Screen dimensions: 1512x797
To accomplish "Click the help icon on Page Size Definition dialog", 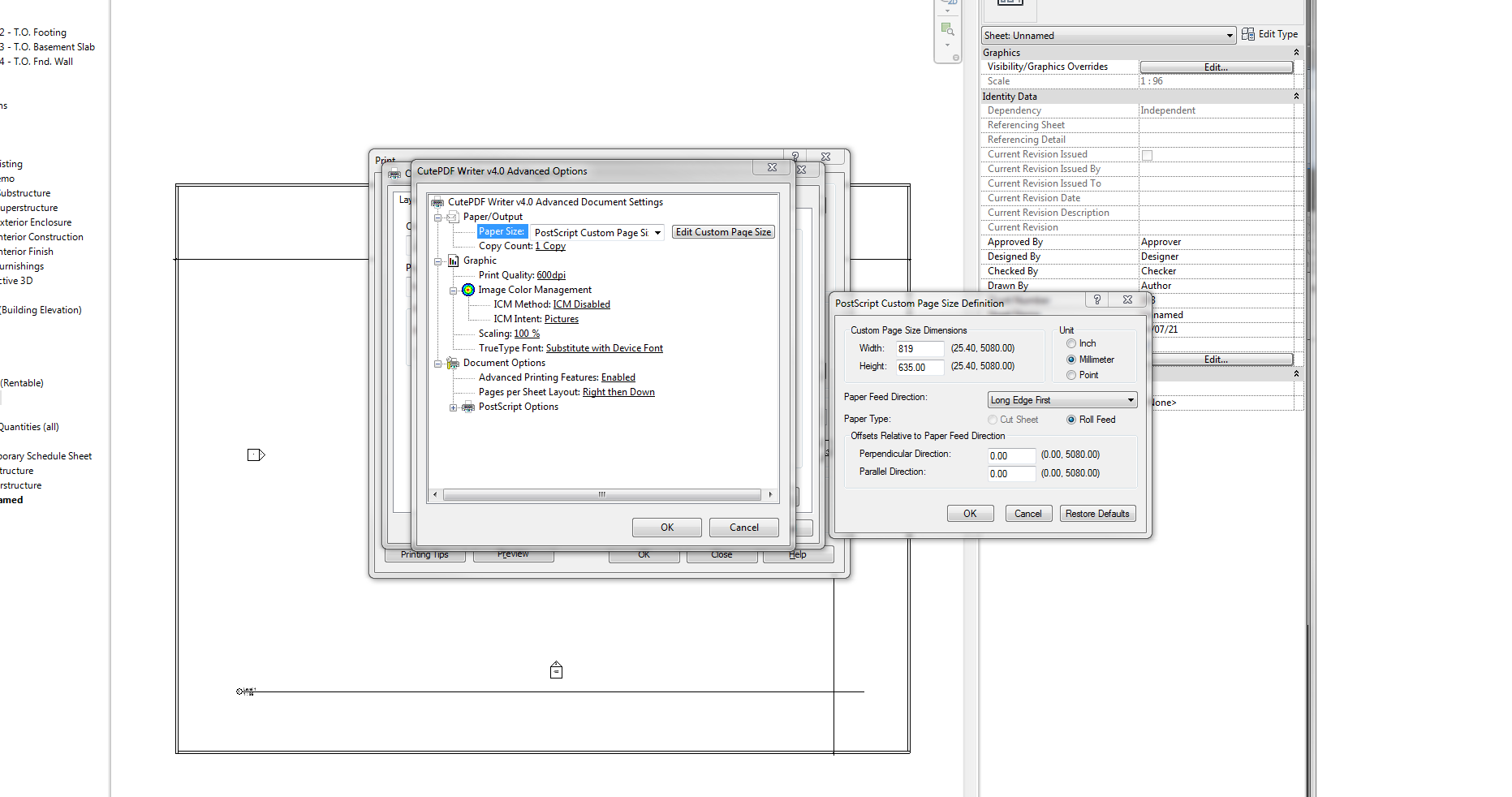I will (x=1096, y=299).
